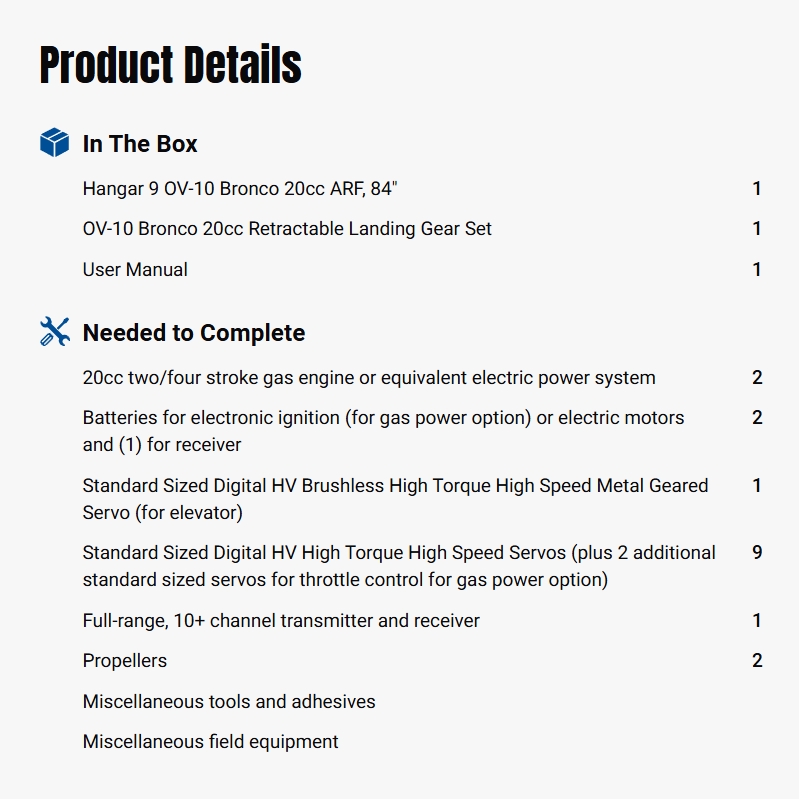Click the quantity 1 beside User Manual
Viewport: 799px width, 799px height.
coord(757,269)
